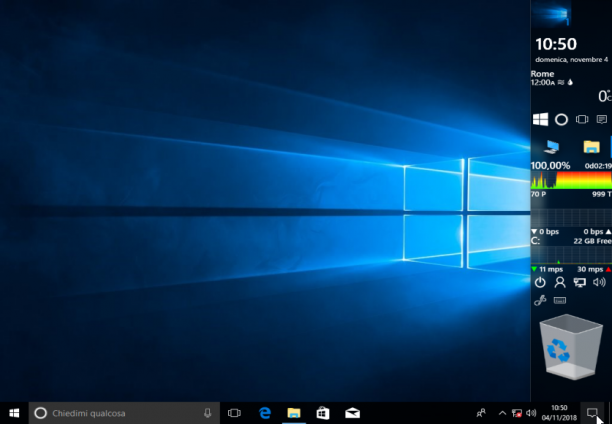Launch Microsoft Edge from the taskbar
Viewport: 612px width, 424px height.
tap(265, 413)
